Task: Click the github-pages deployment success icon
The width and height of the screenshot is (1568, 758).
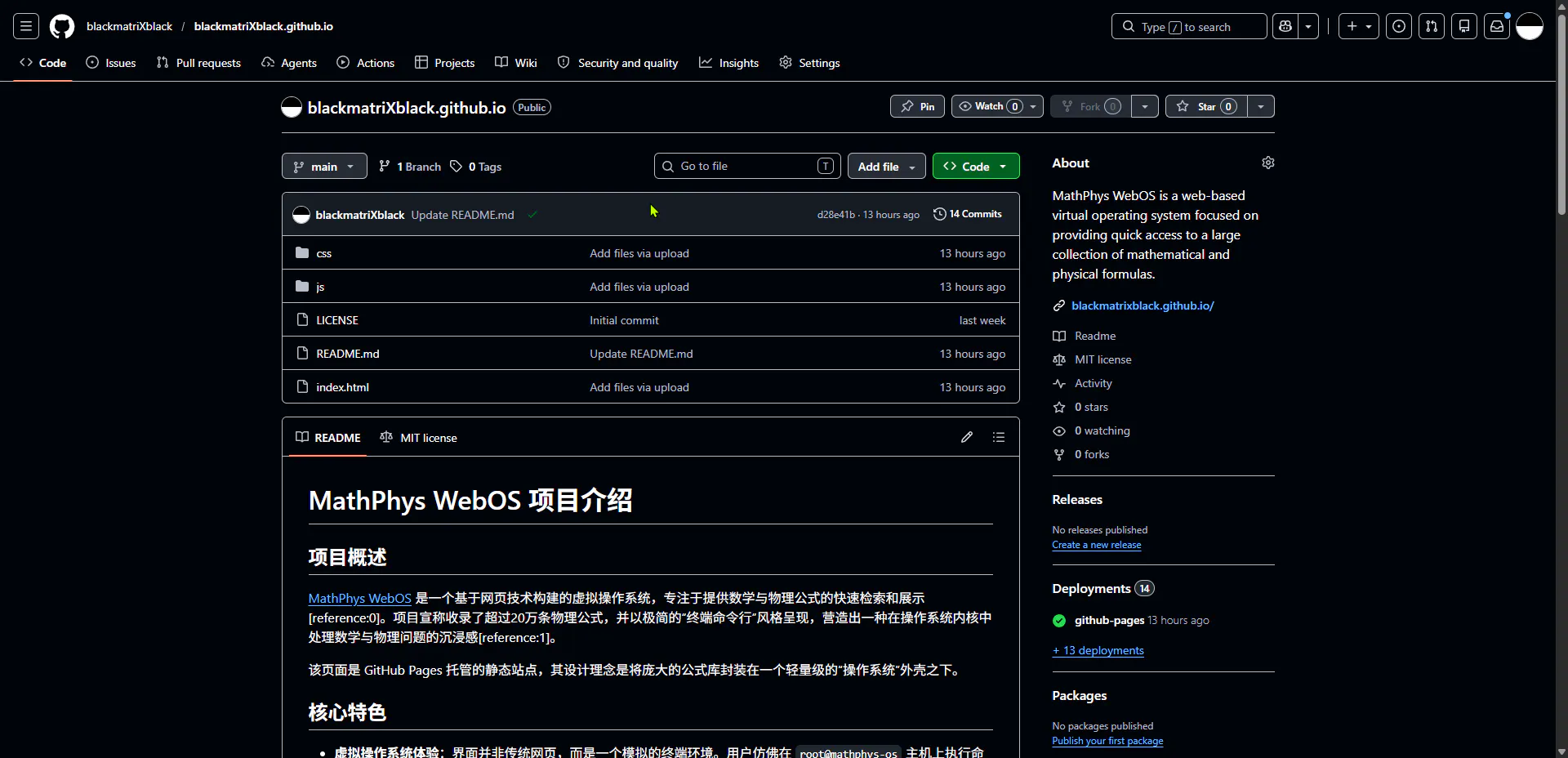Action: (1059, 621)
